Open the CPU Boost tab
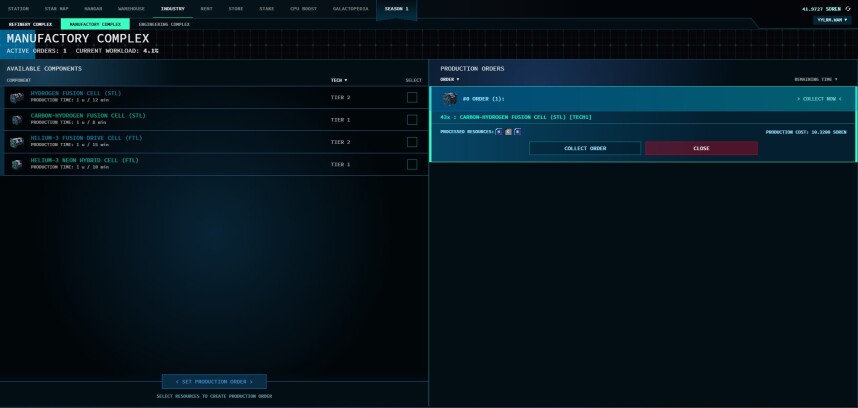 304,9
